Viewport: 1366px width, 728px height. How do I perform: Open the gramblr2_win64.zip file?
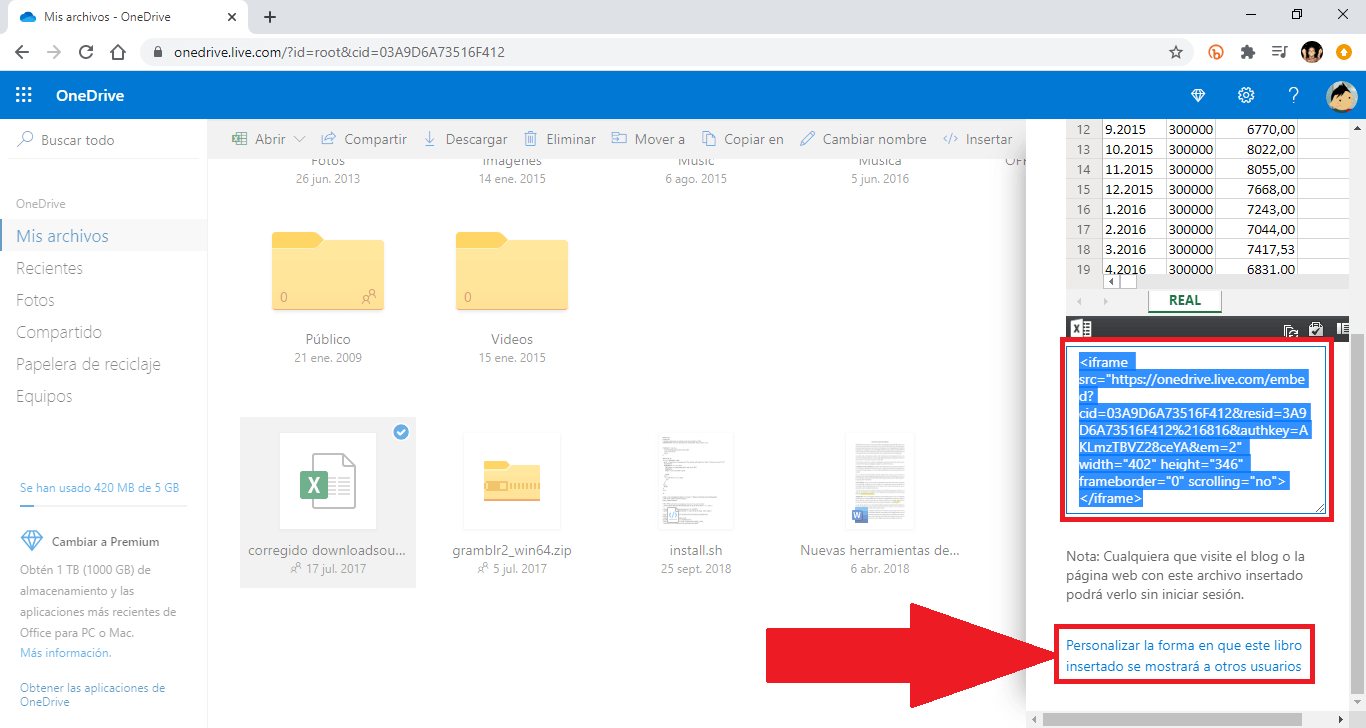click(x=512, y=502)
